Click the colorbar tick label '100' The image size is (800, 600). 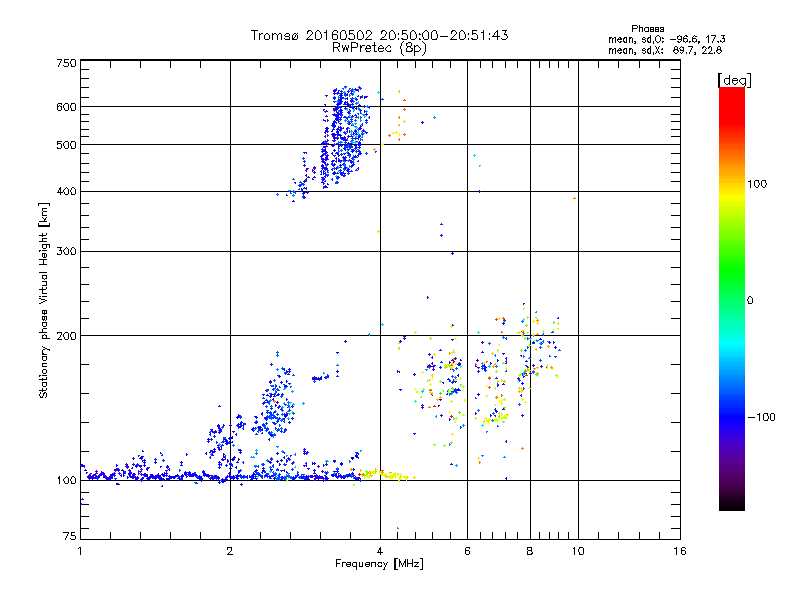coord(757,184)
